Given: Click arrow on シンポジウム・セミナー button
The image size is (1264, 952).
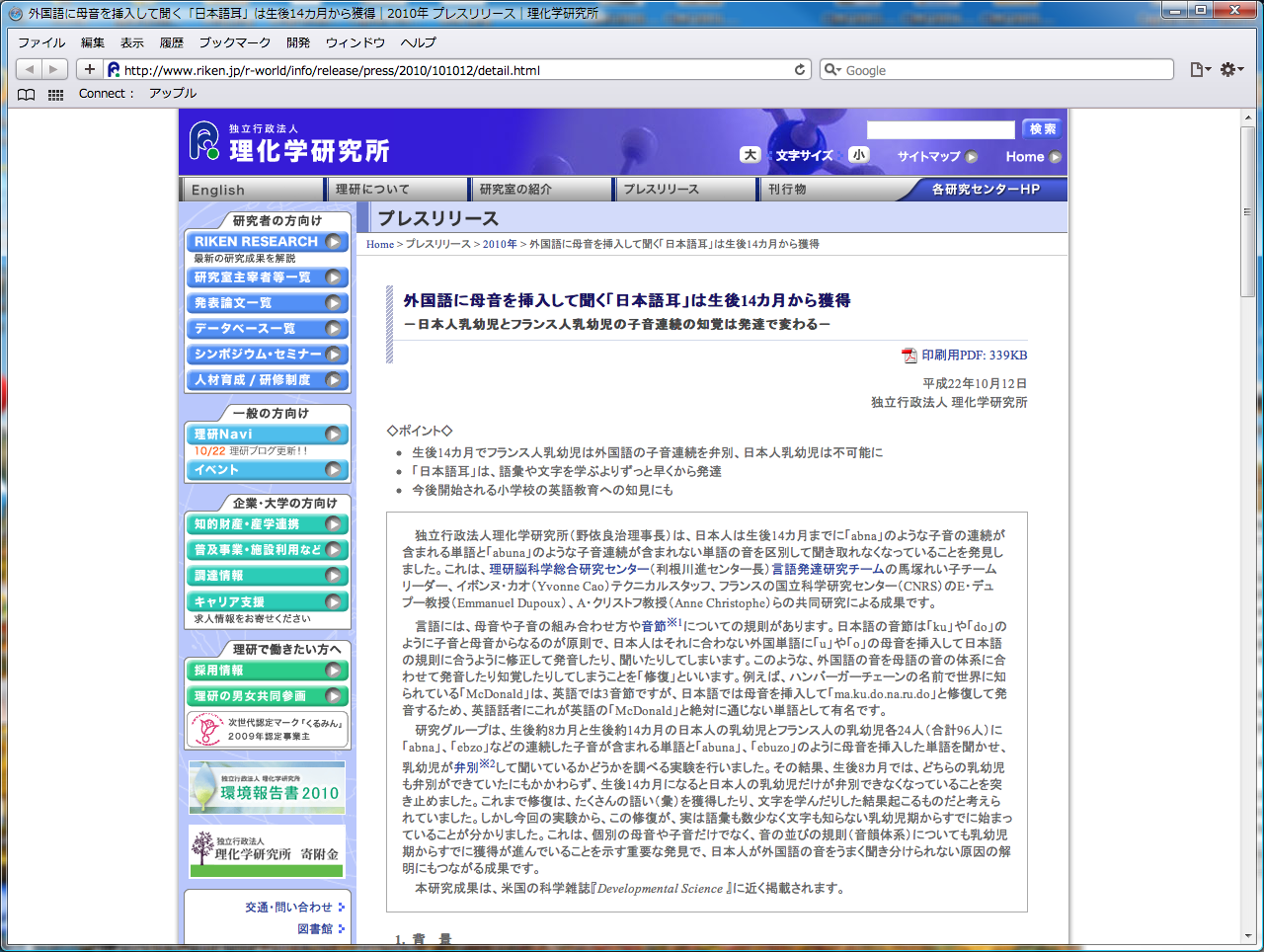Looking at the screenshot, I should [x=334, y=355].
